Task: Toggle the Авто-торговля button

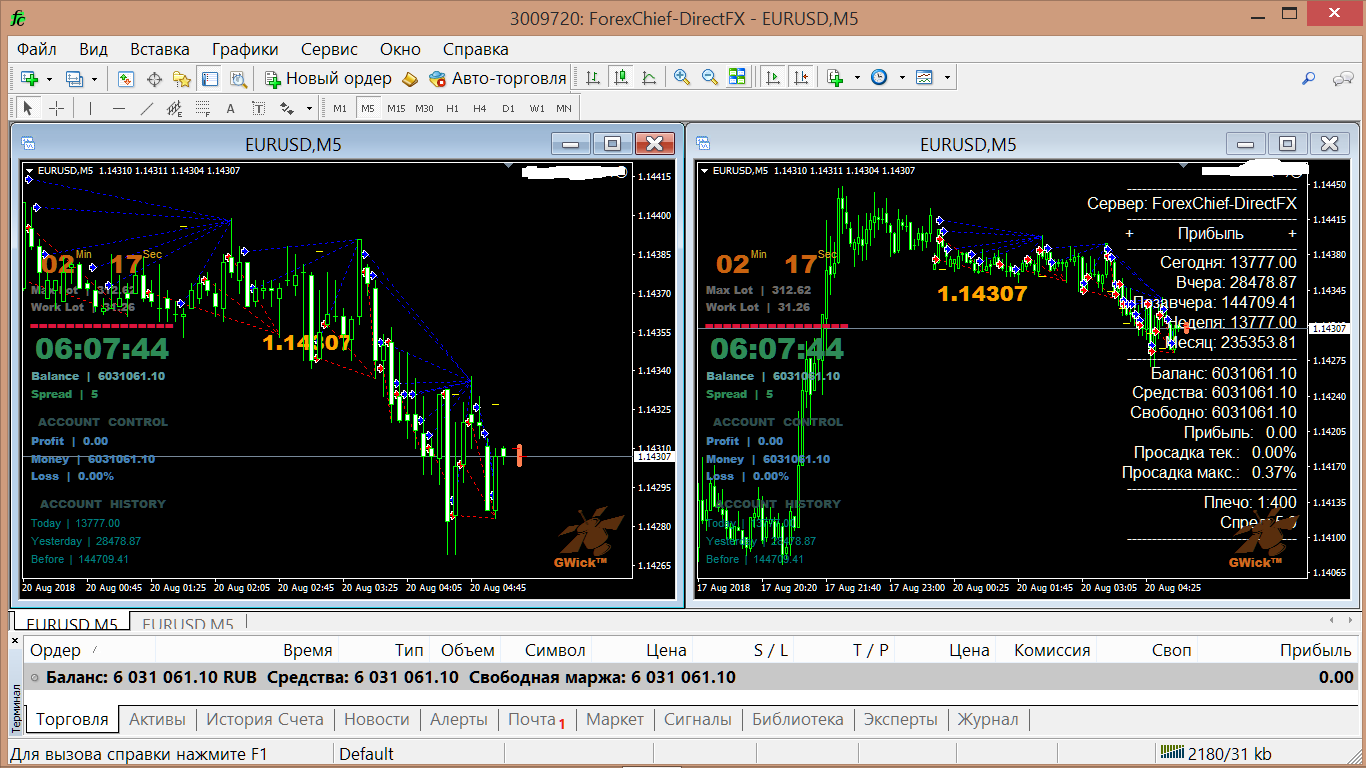Action: click(497, 78)
